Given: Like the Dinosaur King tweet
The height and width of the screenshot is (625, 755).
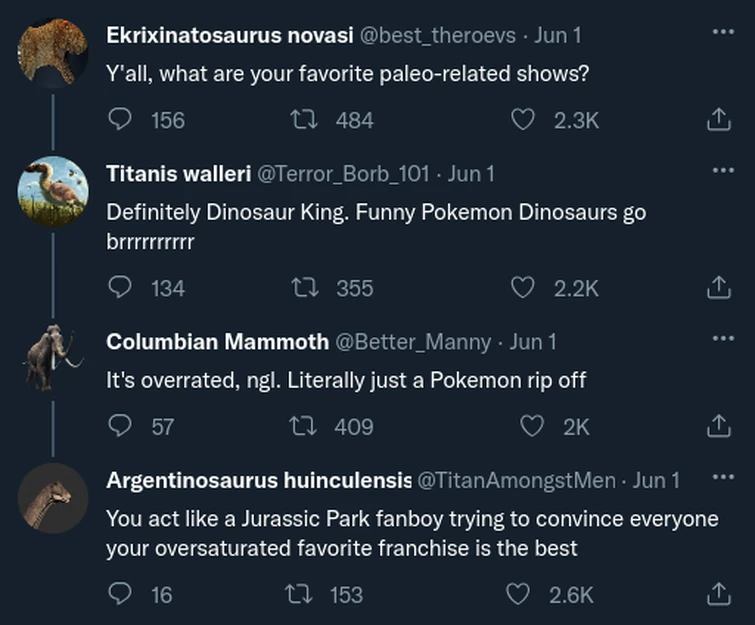Looking at the screenshot, I should [x=521, y=288].
